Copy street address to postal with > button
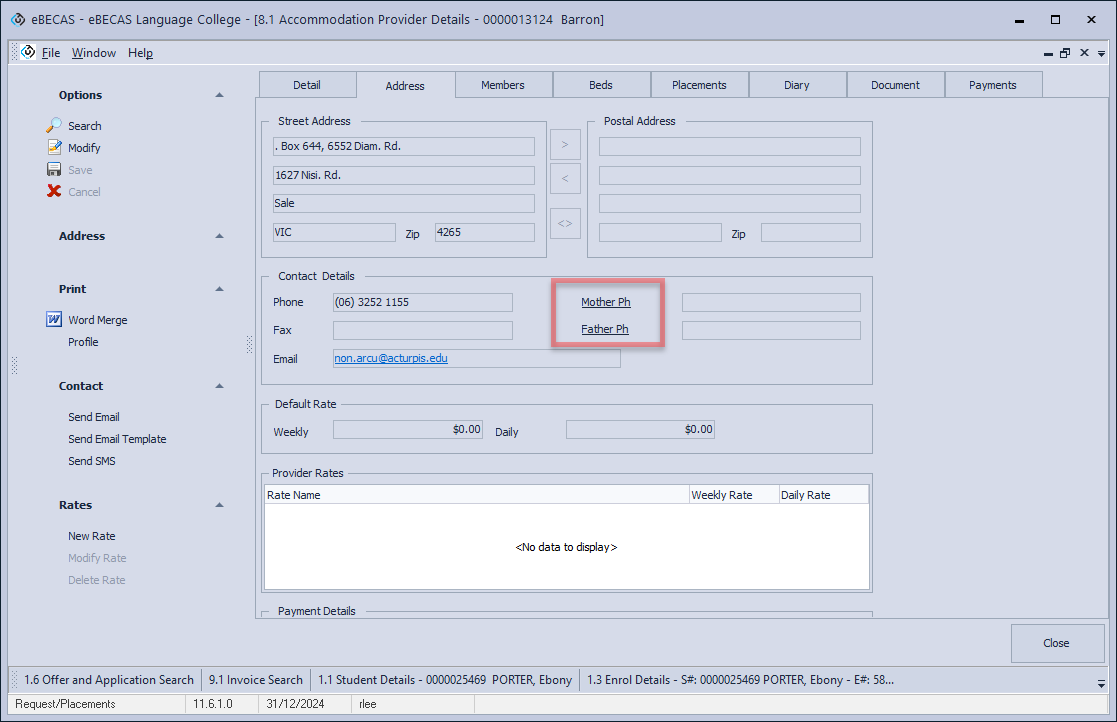The width and height of the screenshot is (1117, 722). (x=565, y=145)
